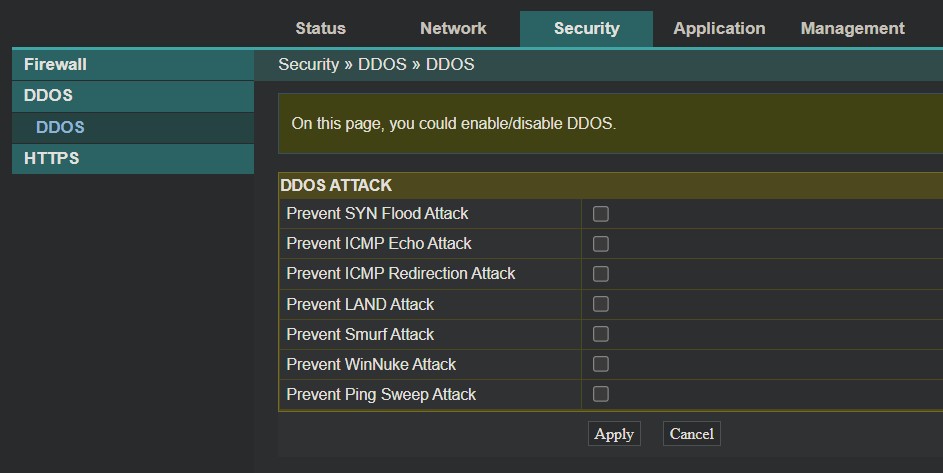
Task: Enable Prevent LAND Attack checkbox
Action: 601,304
